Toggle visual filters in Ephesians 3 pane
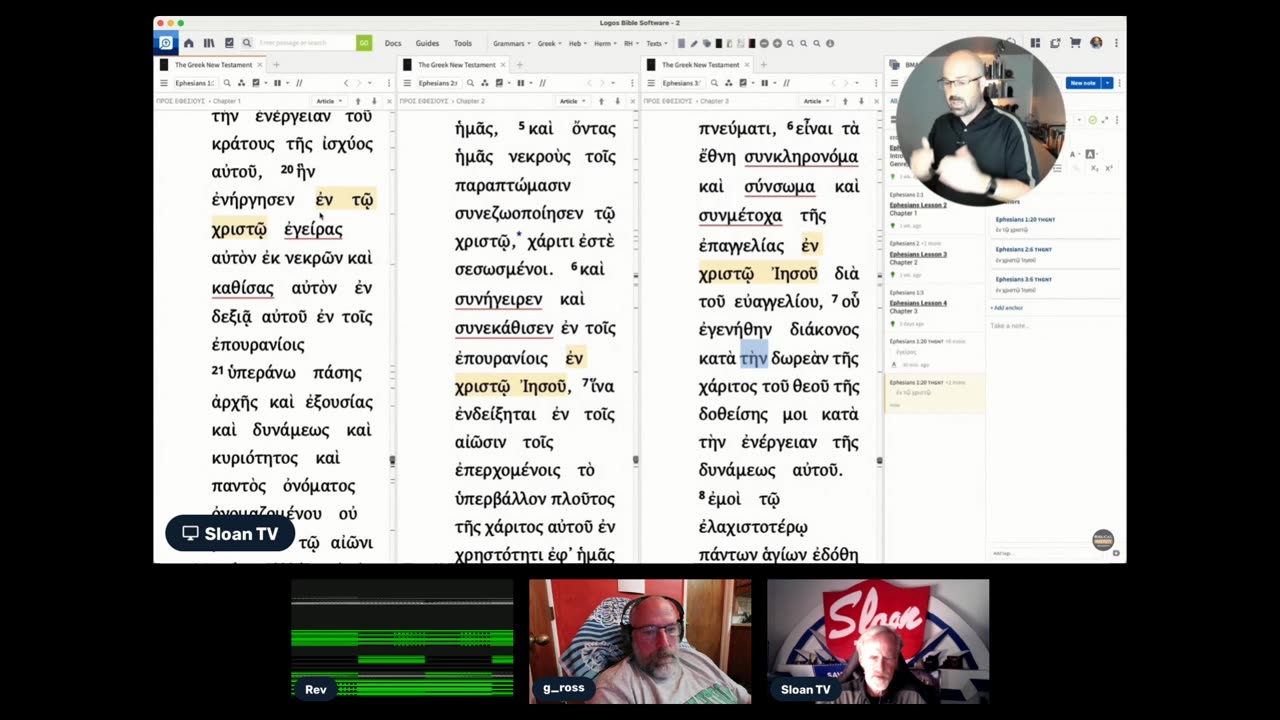The image size is (1280, 720). [745, 83]
